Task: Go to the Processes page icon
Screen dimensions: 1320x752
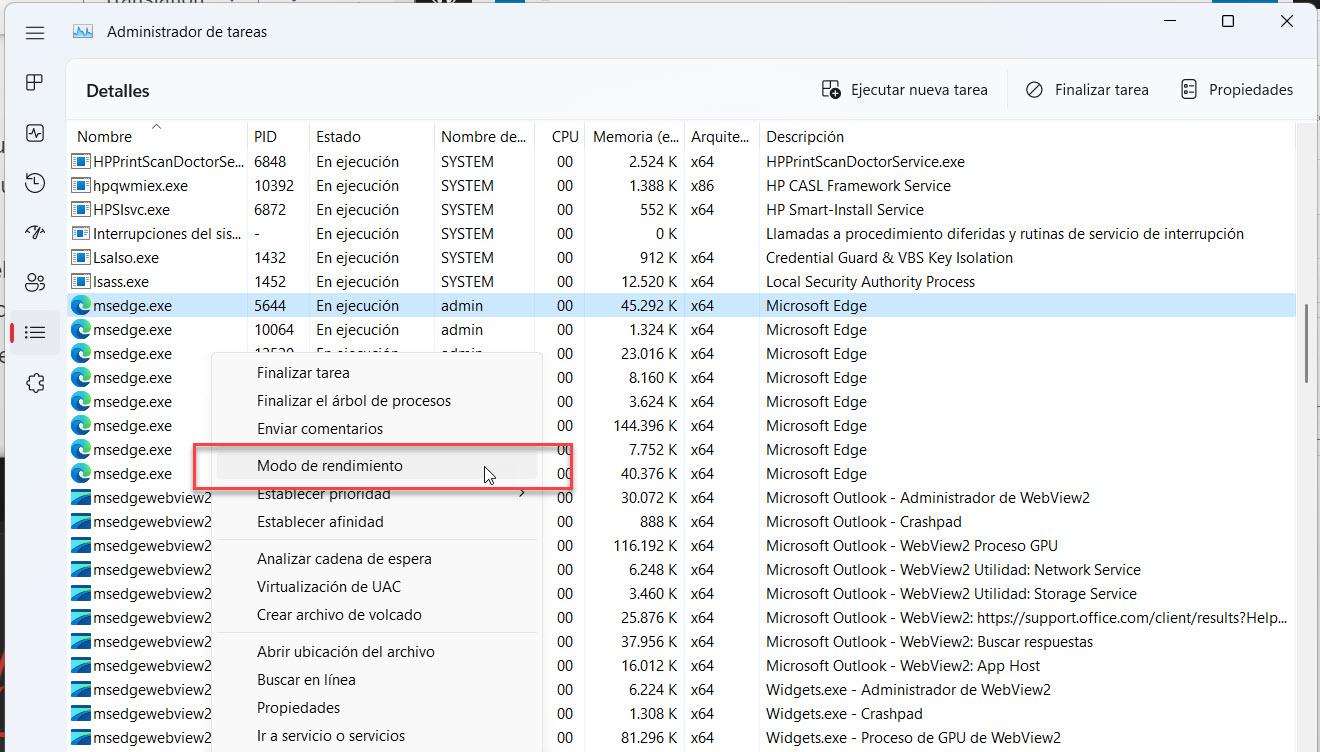Action: tap(35, 83)
